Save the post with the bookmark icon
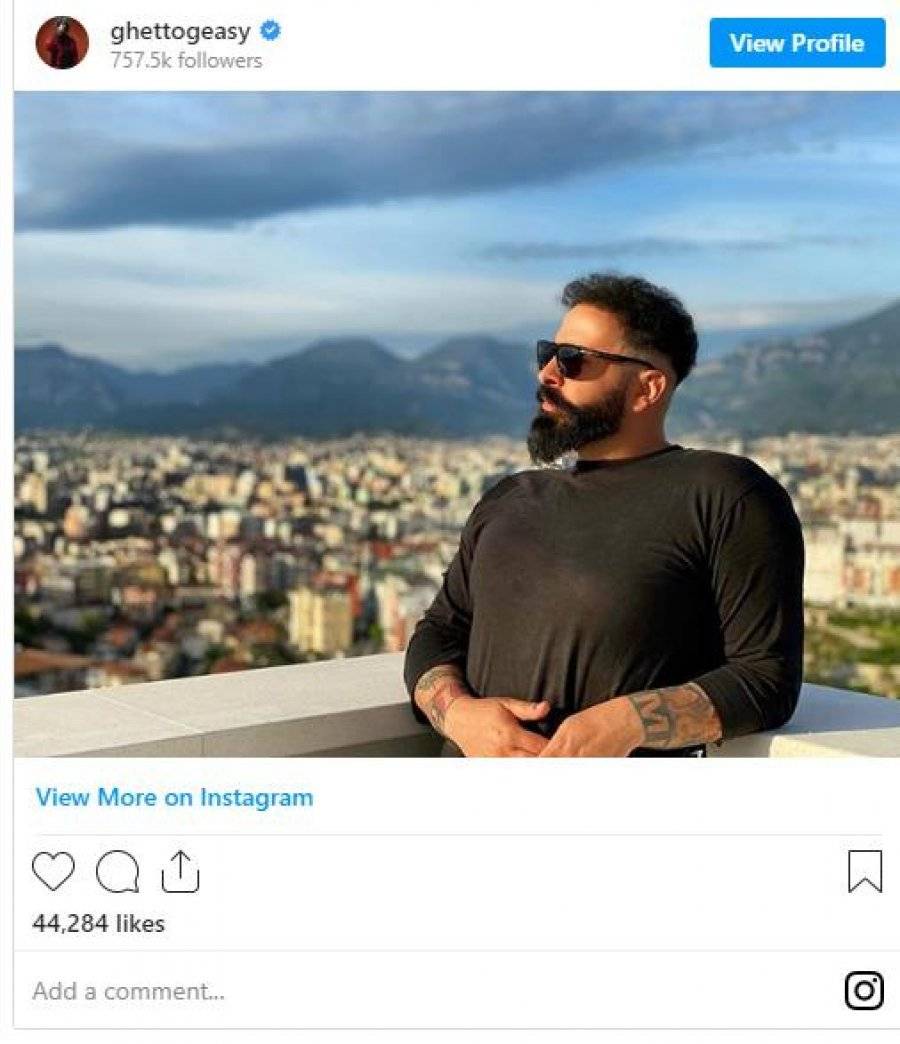The image size is (900, 1044). pos(865,871)
